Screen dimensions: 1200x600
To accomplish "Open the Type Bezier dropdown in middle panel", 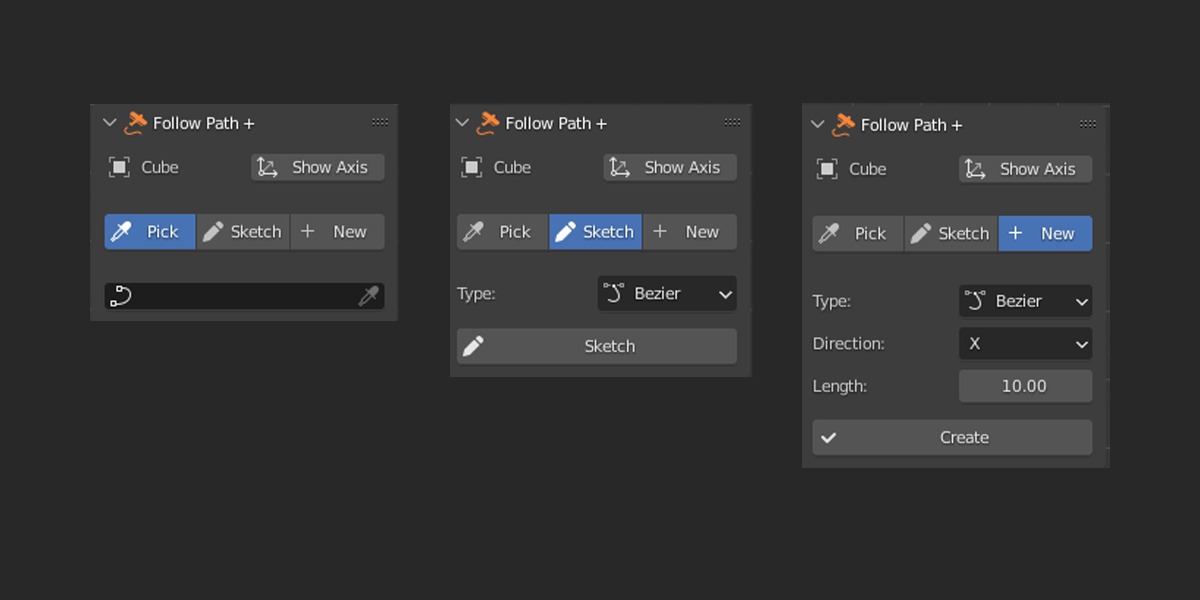I will click(x=667, y=294).
